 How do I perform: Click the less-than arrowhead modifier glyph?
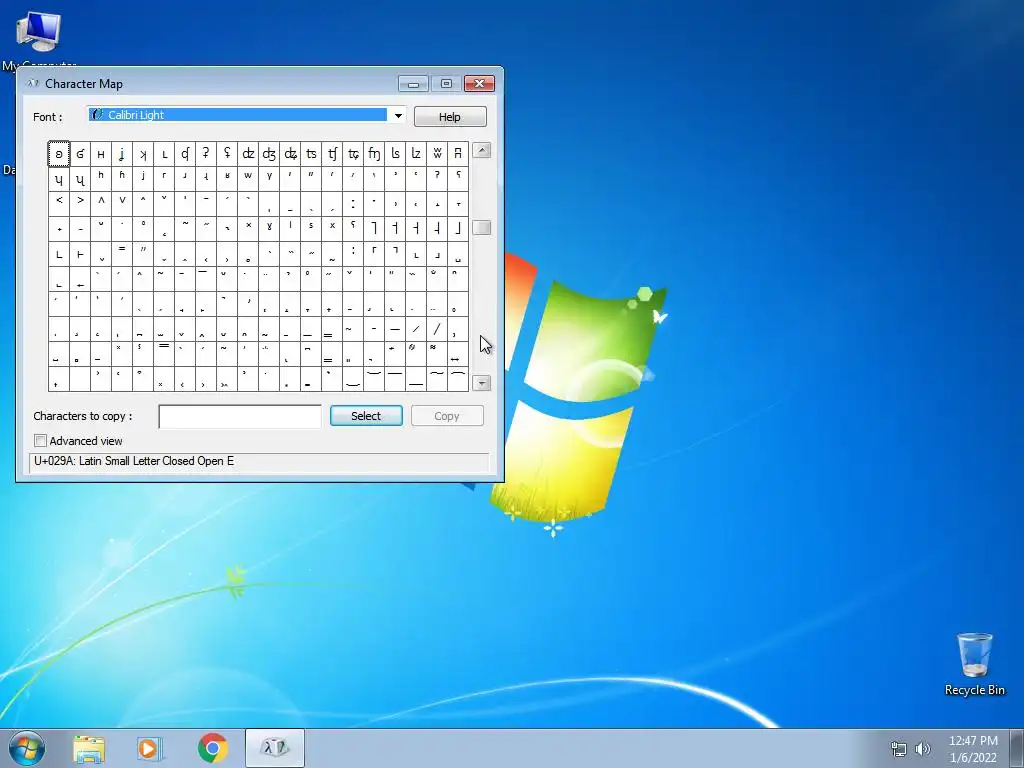tap(59, 204)
